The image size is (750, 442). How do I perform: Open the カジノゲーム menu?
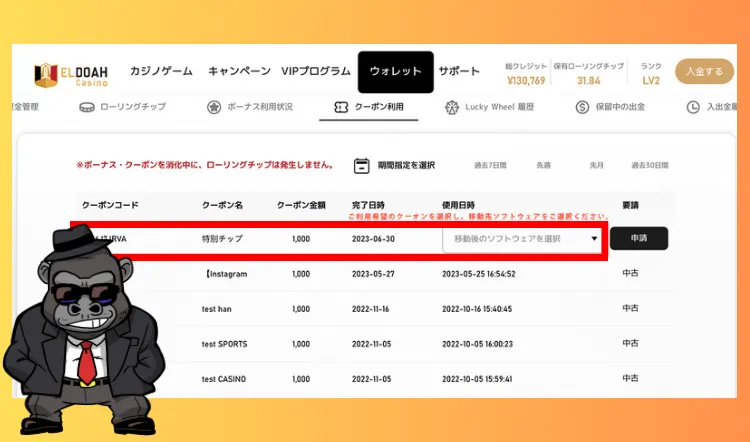coord(161,71)
